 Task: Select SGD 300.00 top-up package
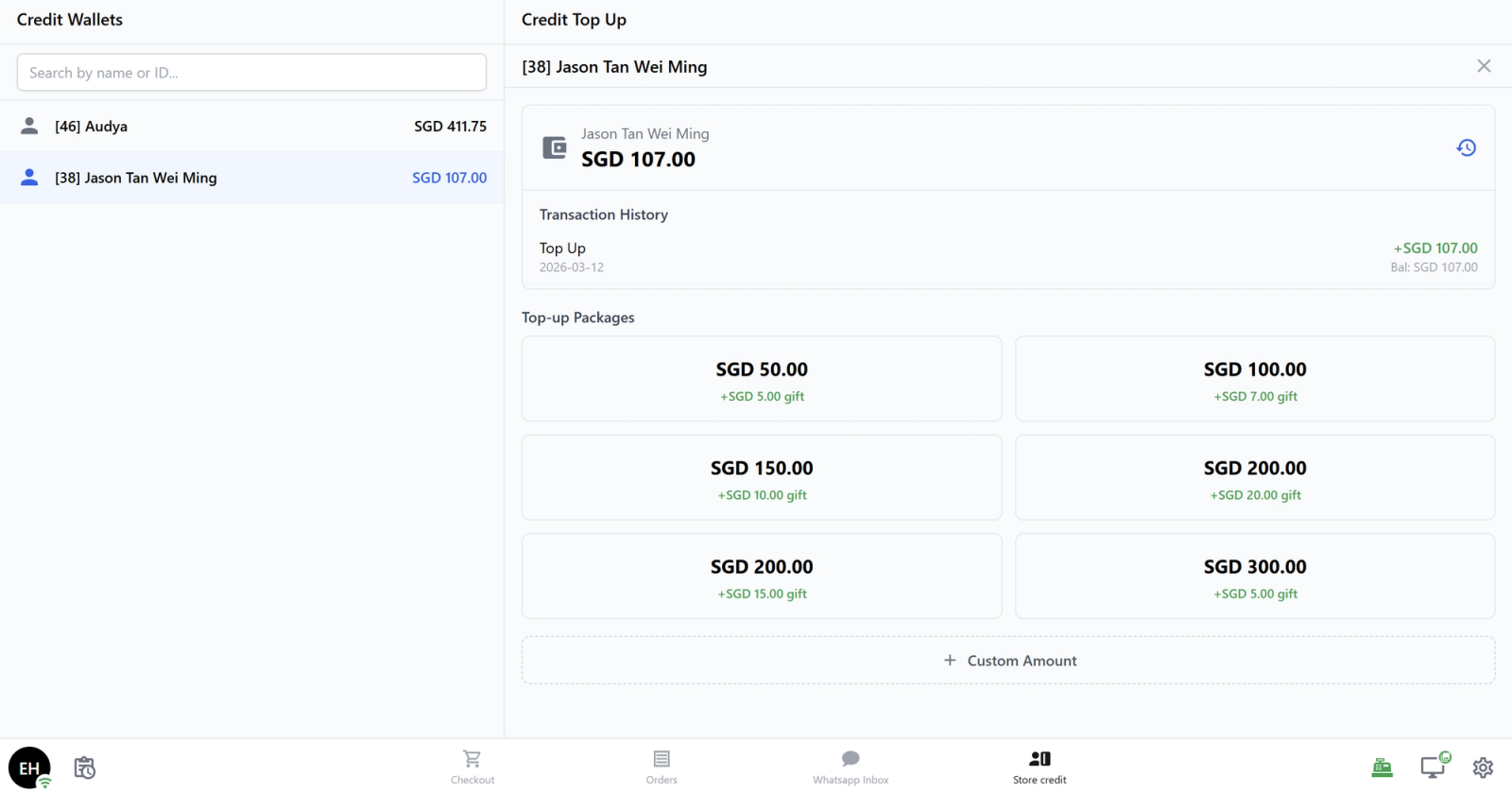1255,577
